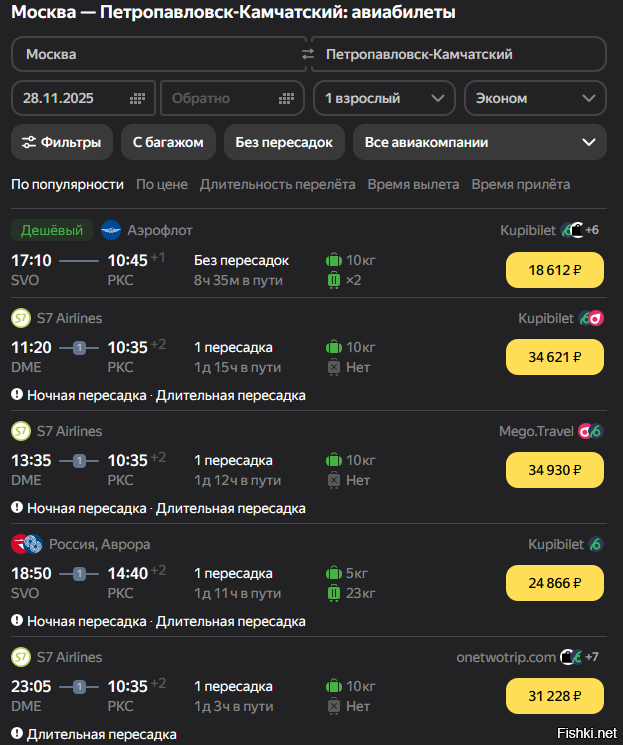Screen dimensions: 623x745
Task: Toggle the "С багажом" filter
Action: pos(168,142)
